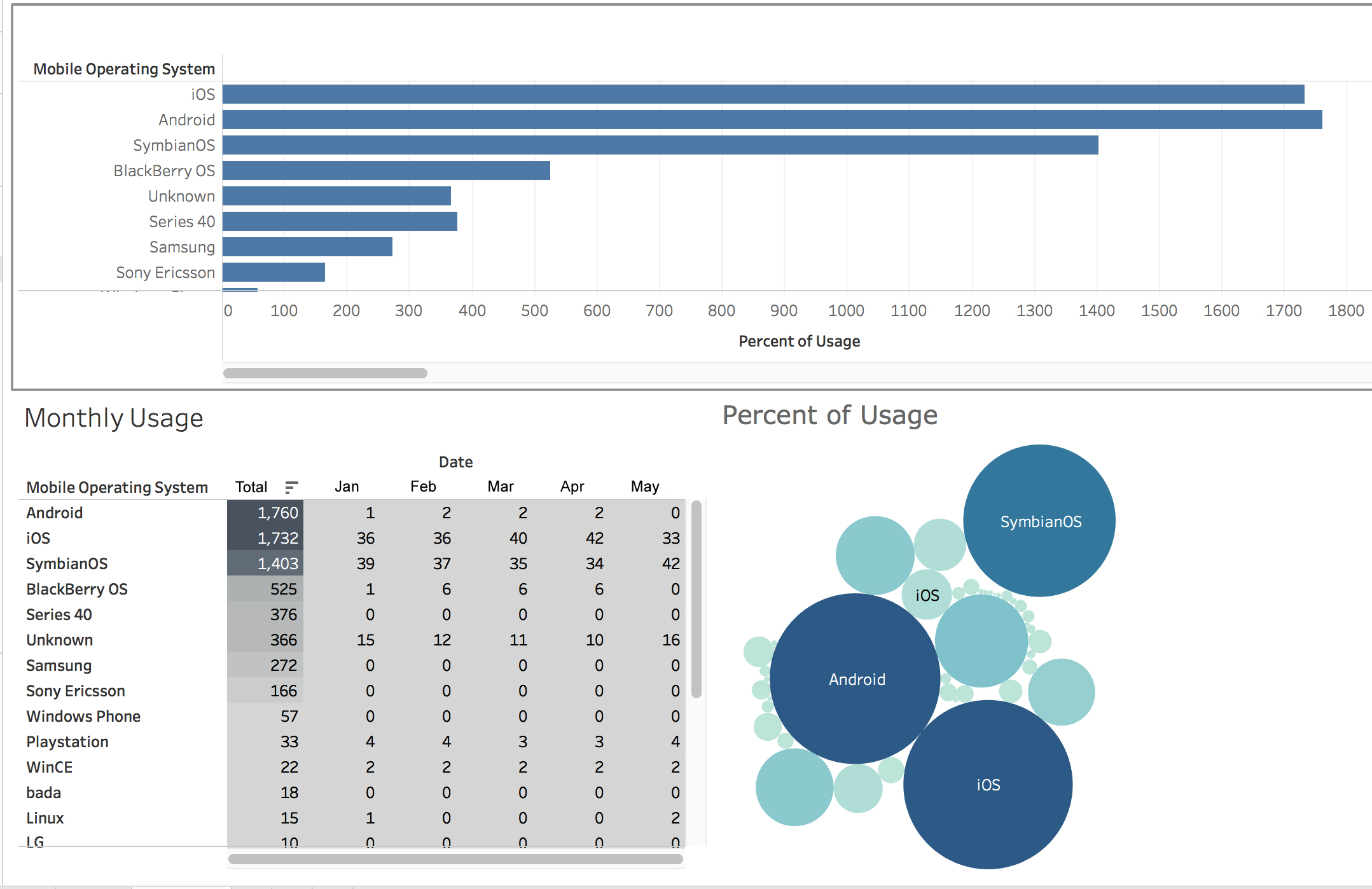
Task: Click the large Android bubble
Action: (856, 679)
